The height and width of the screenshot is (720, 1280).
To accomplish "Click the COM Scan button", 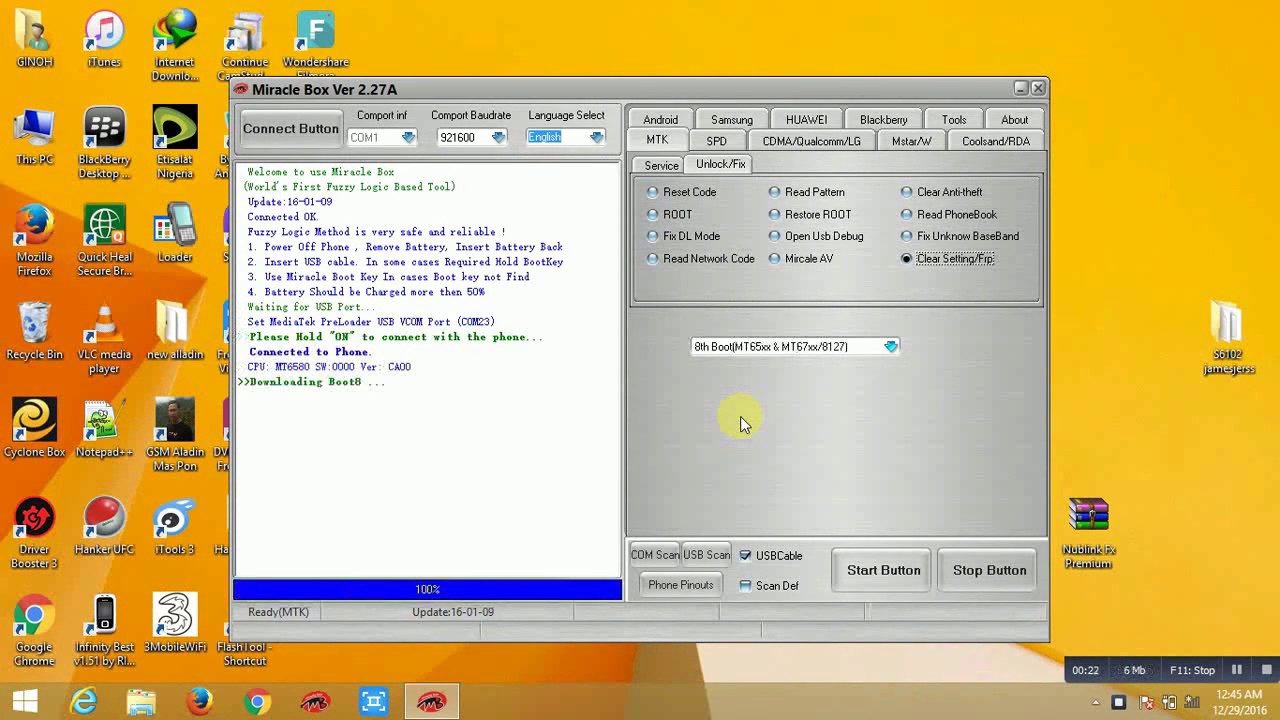I will pyautogui.click(x=655, y=555).
